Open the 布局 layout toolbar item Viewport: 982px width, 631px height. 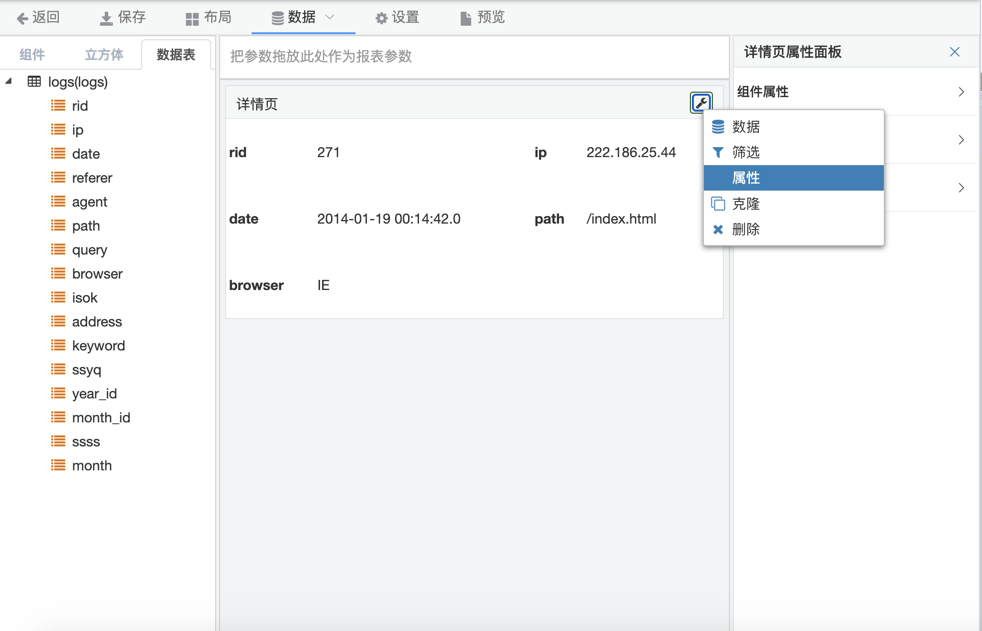[x=208, y=18]
